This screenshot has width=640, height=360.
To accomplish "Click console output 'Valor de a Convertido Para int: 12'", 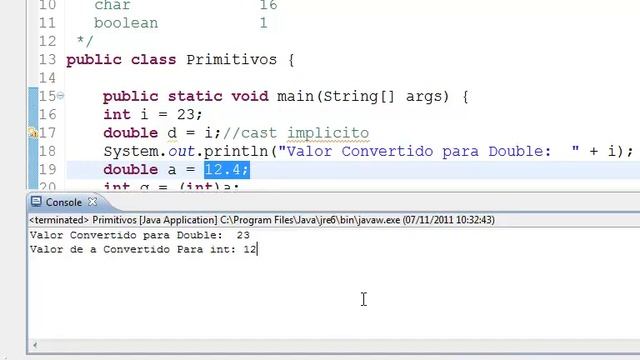I will (x=143, y=249).
